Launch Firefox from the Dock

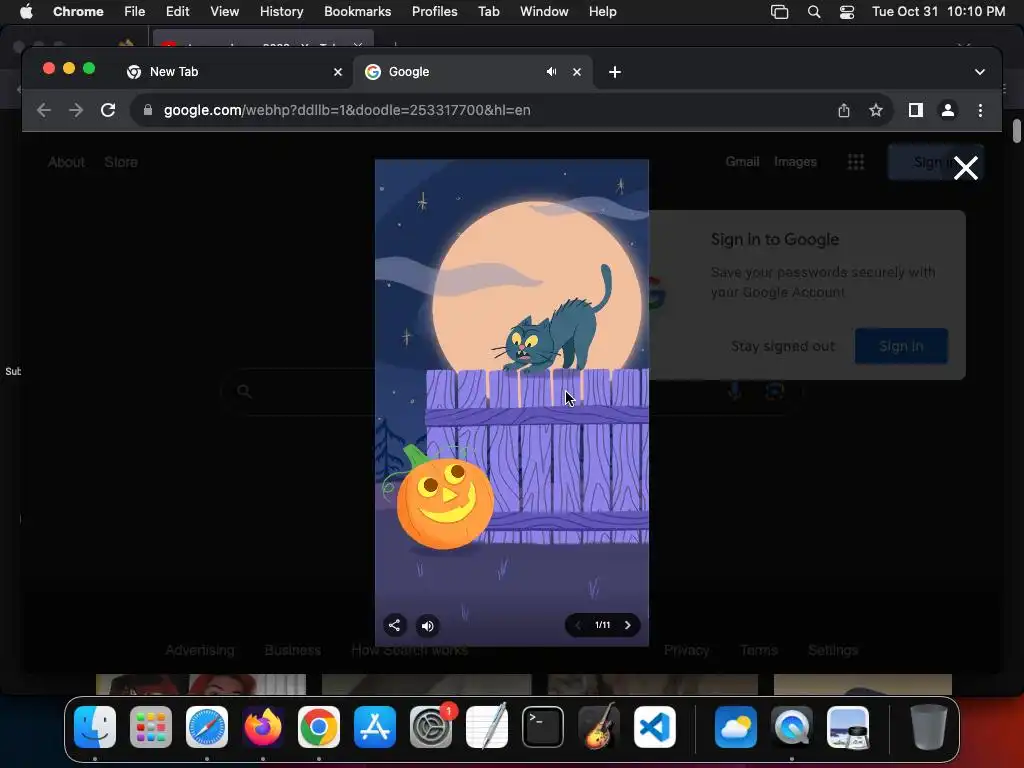(263, 727)
